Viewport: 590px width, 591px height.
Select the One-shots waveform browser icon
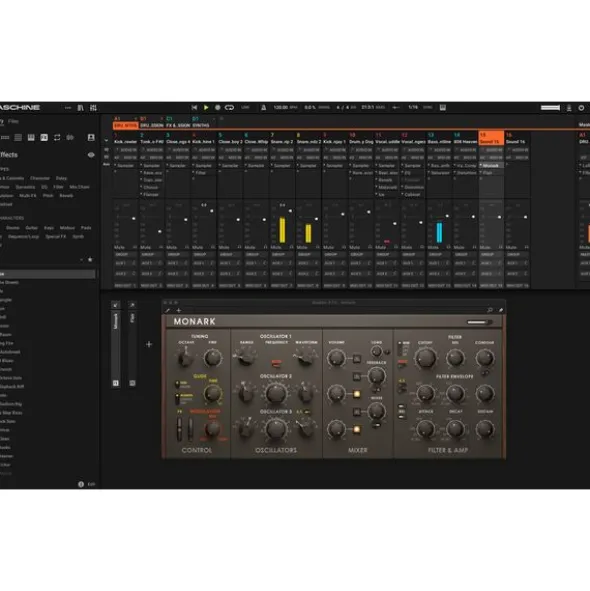click(70, 138)
